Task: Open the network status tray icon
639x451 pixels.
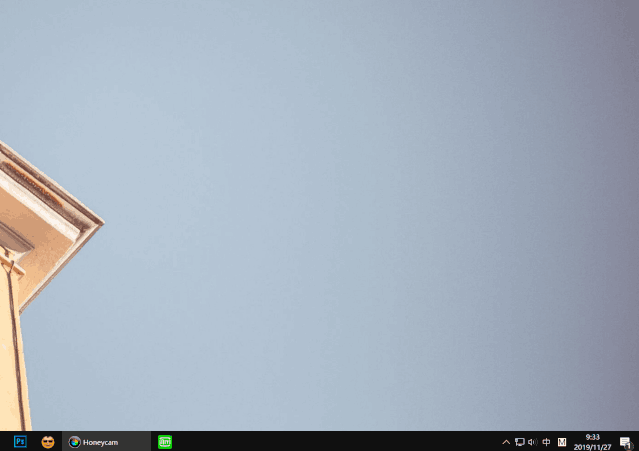Action: pyautogui.click(x=519, y=442)
